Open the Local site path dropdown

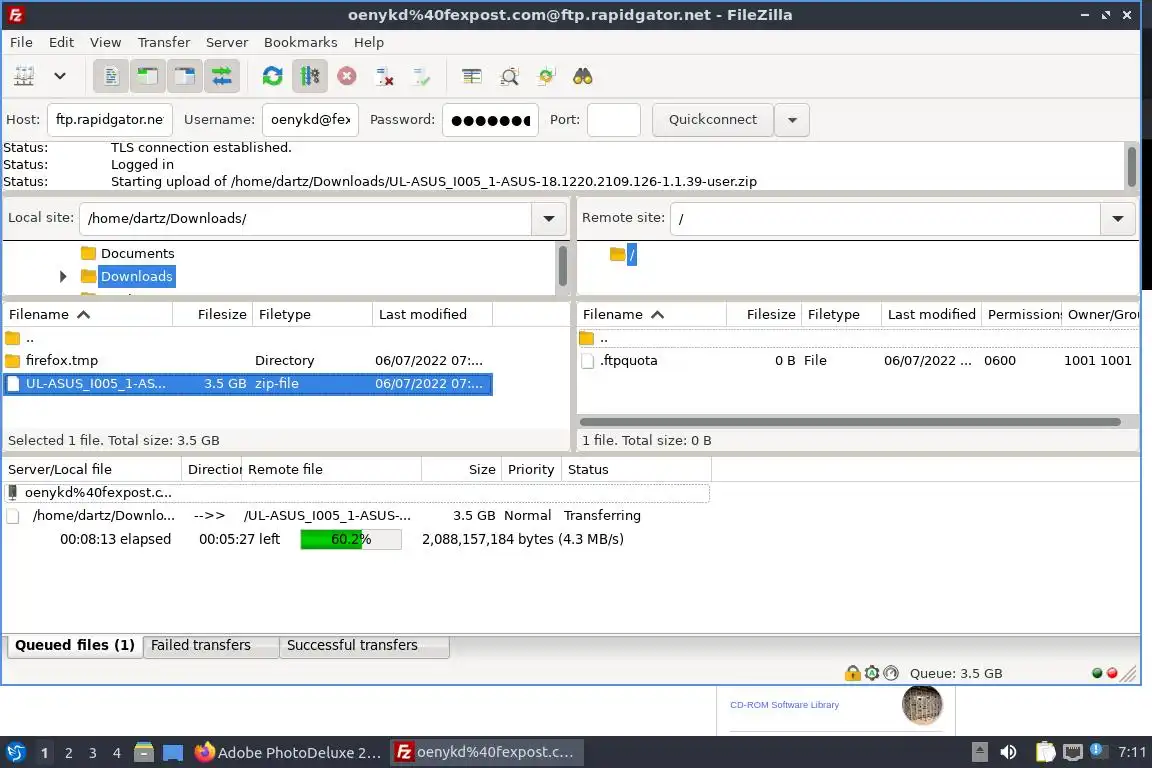tap(549, 218)
